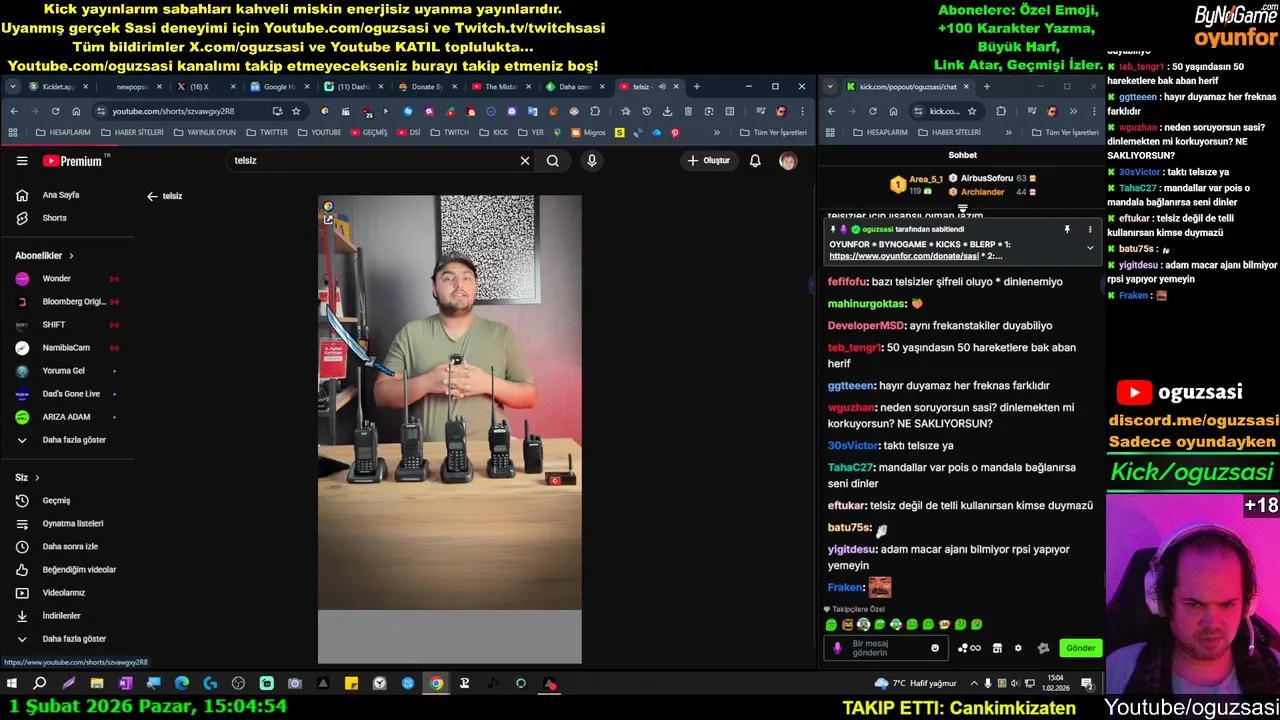Open NamibiaCam channel subscription
The width and height of the screenshot is (1280, 720).
pyautogui.click(x=68, y=348)
